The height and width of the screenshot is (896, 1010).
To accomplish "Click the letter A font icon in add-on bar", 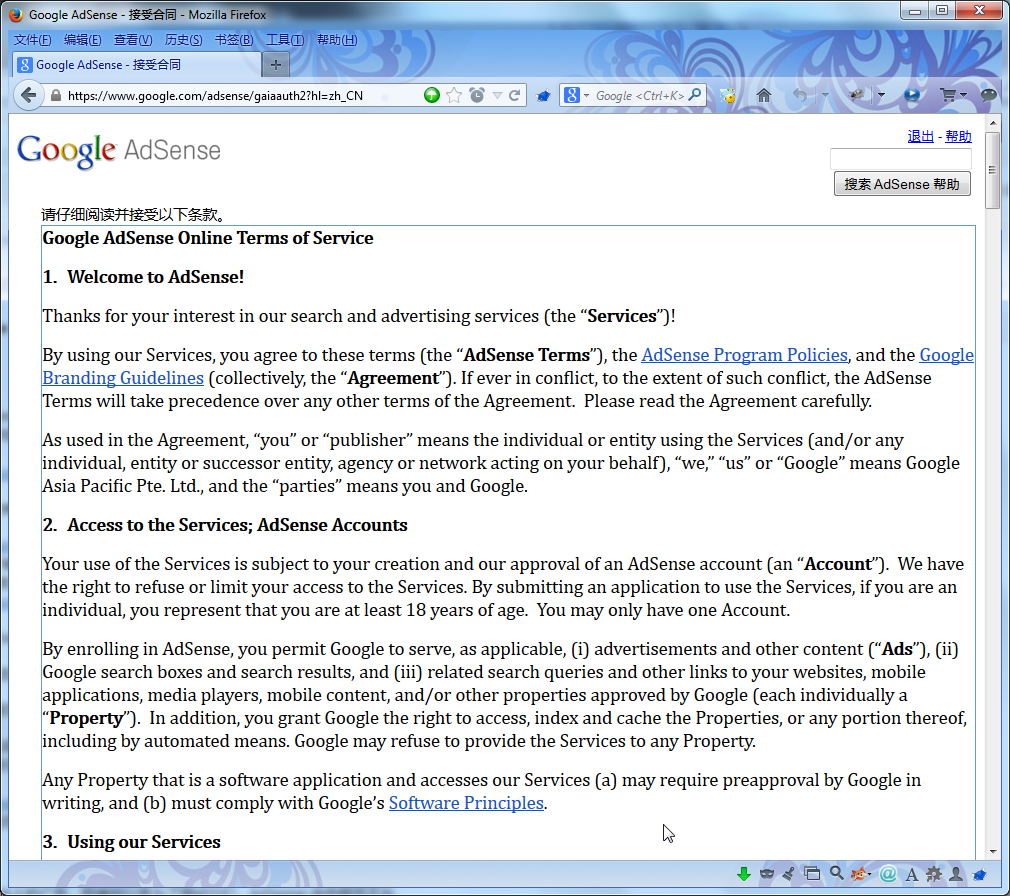I will (x=911, y=874).
